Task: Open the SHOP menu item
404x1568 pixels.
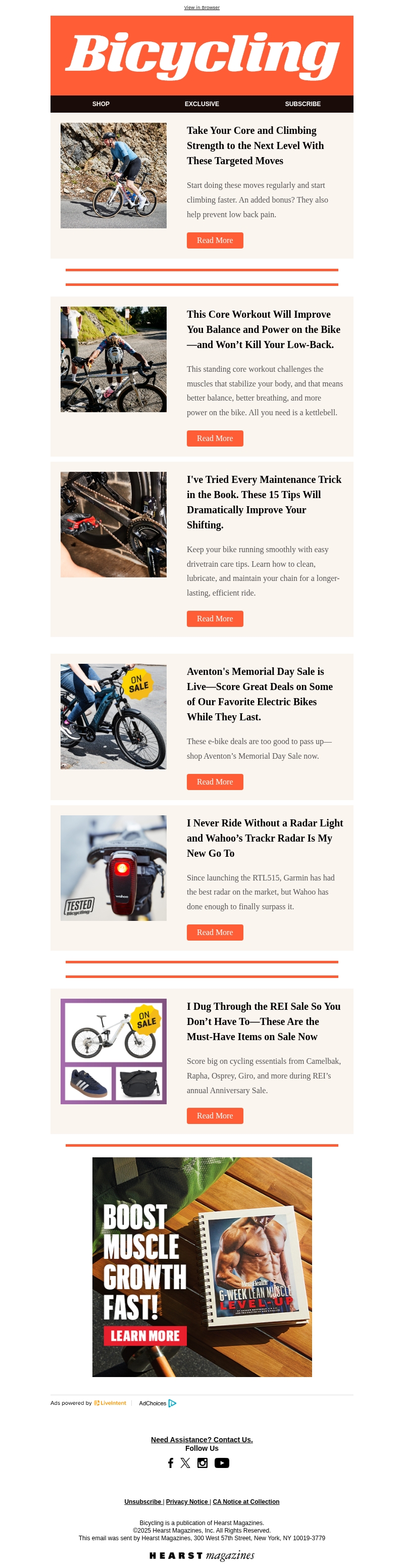Action: click(101, 104)
